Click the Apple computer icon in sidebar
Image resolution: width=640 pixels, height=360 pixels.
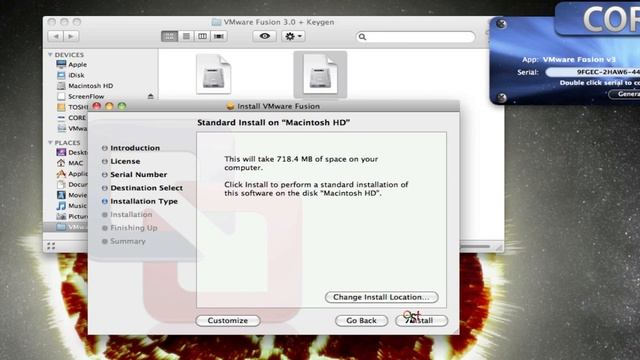pos(61,64)
